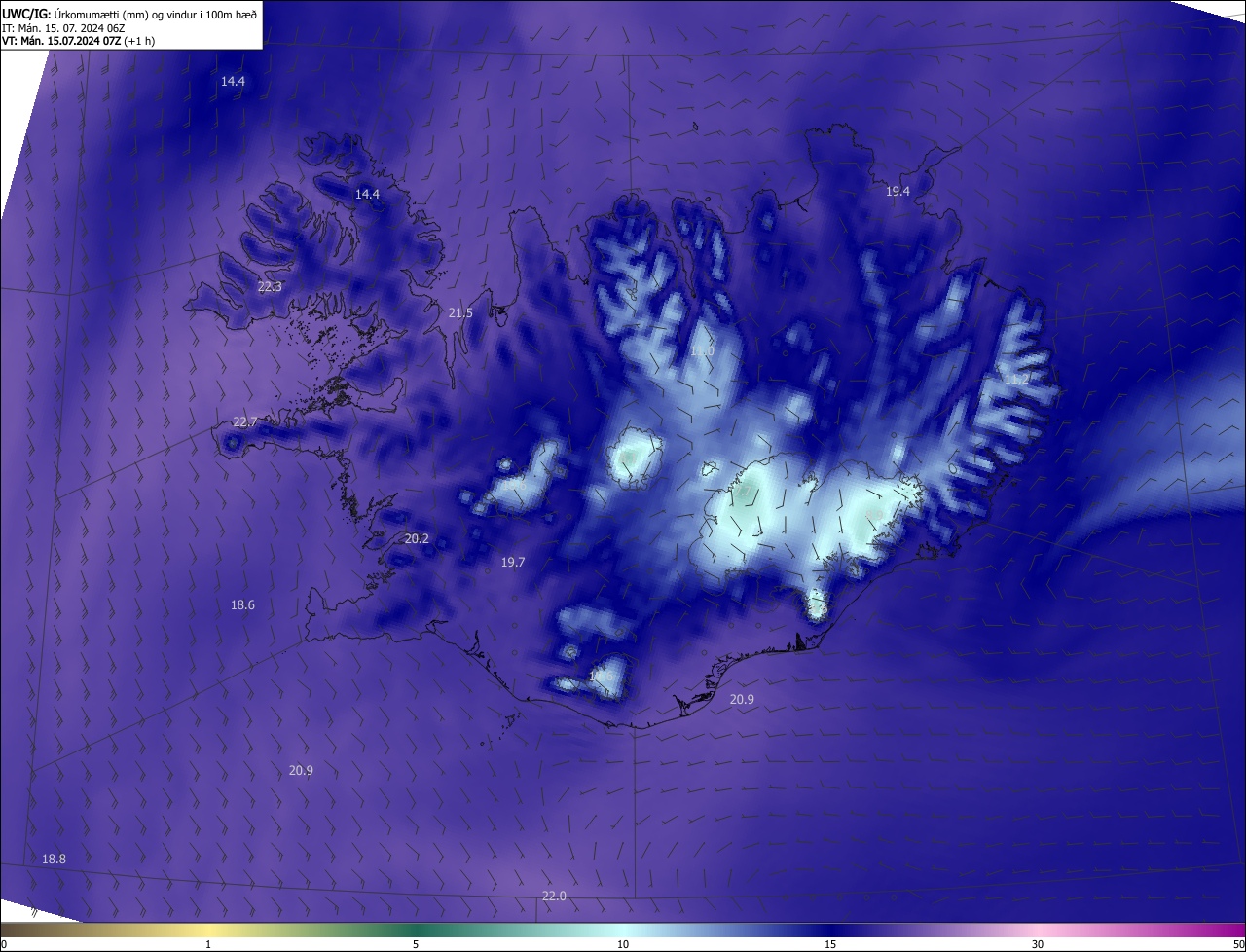Click the colorbar tick label 10
The height and width of the screenshot is (952, 1246).
click(x=623, y=944)
